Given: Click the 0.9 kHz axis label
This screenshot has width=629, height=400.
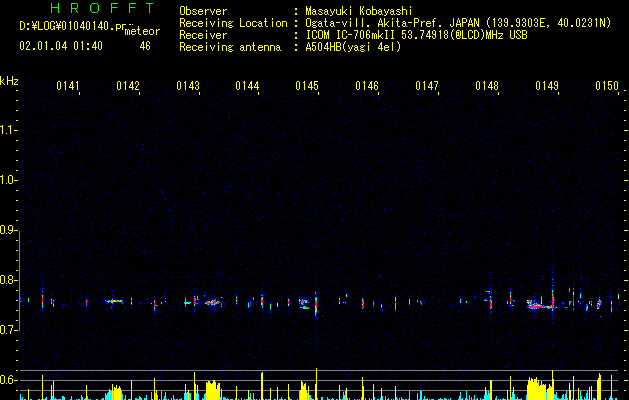Looking at the screenshot, I should (x=8, y=230).
